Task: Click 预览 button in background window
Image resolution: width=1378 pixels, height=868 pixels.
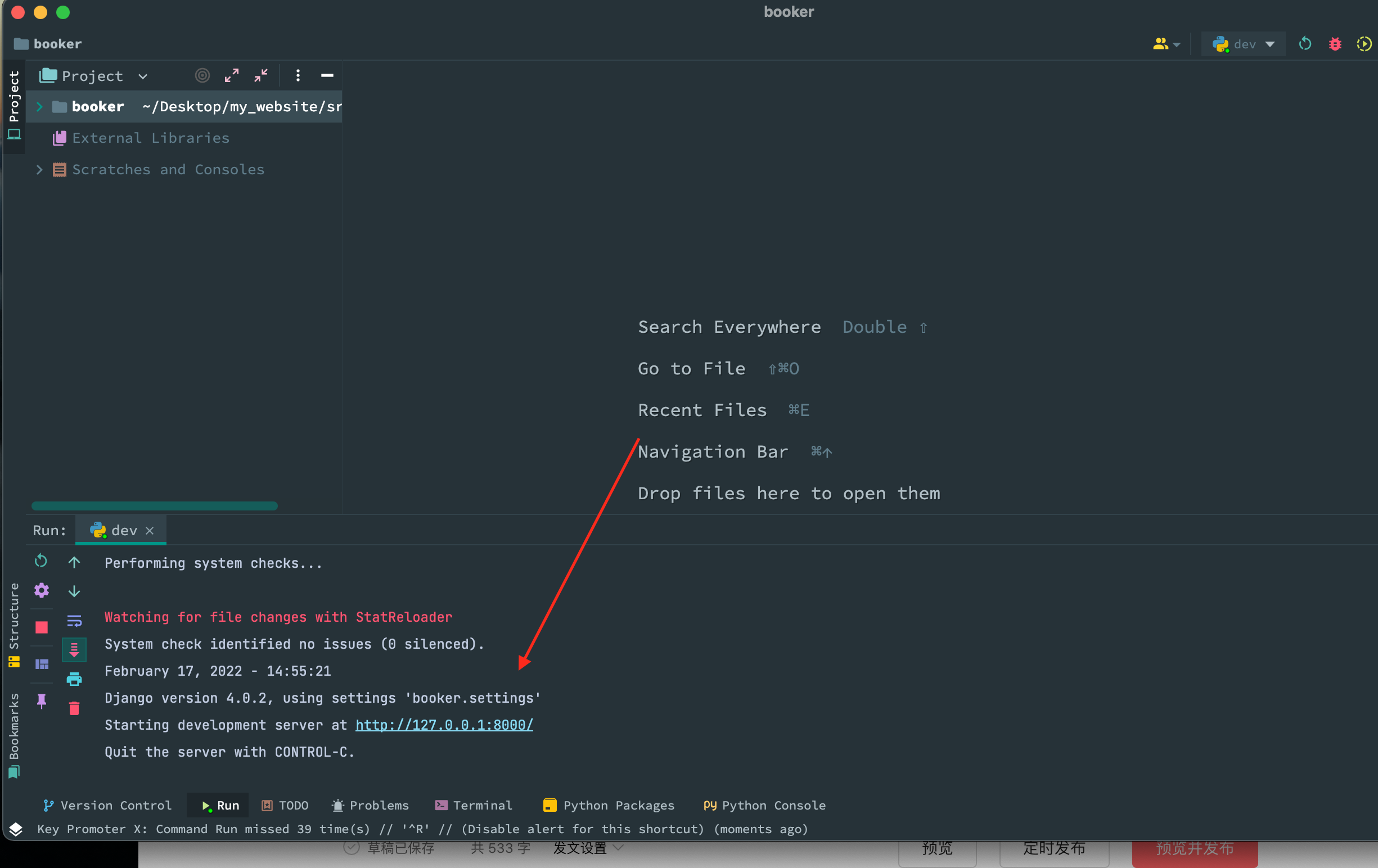Action: 937,849
